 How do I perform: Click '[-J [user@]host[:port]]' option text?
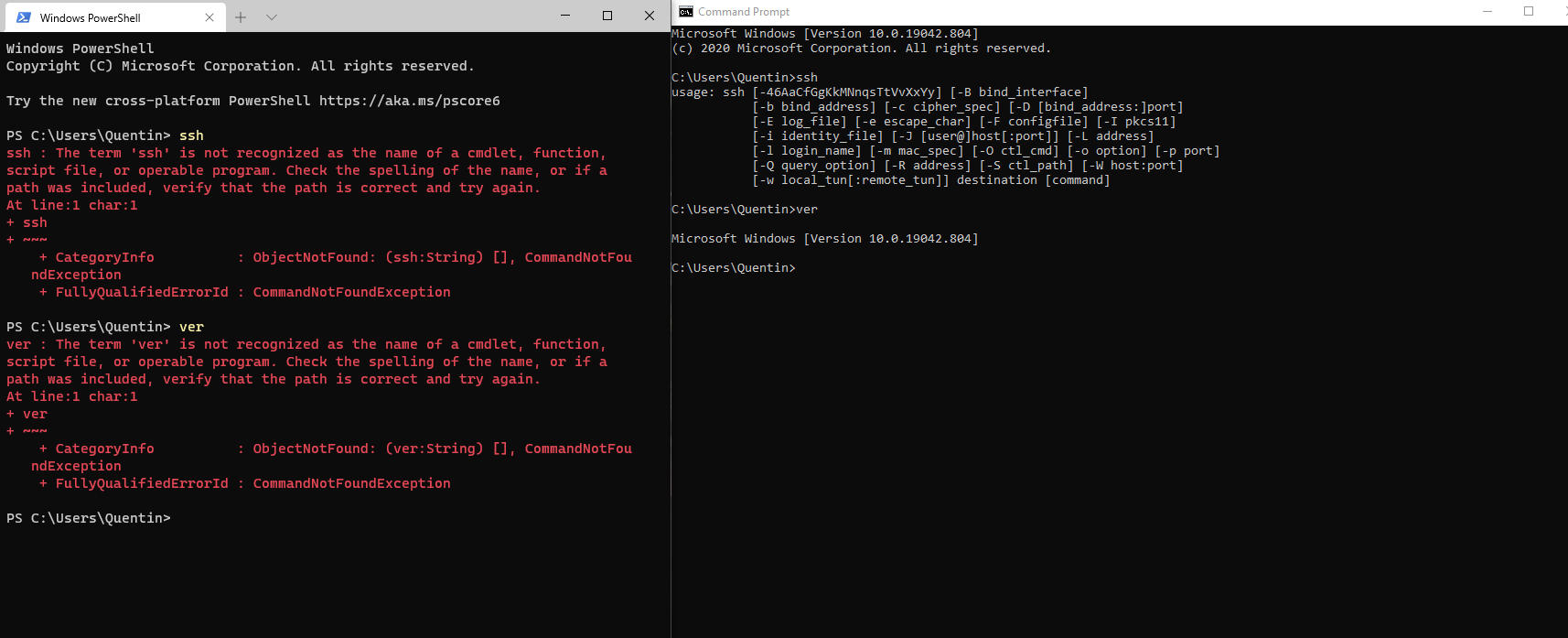click(975, 136)
